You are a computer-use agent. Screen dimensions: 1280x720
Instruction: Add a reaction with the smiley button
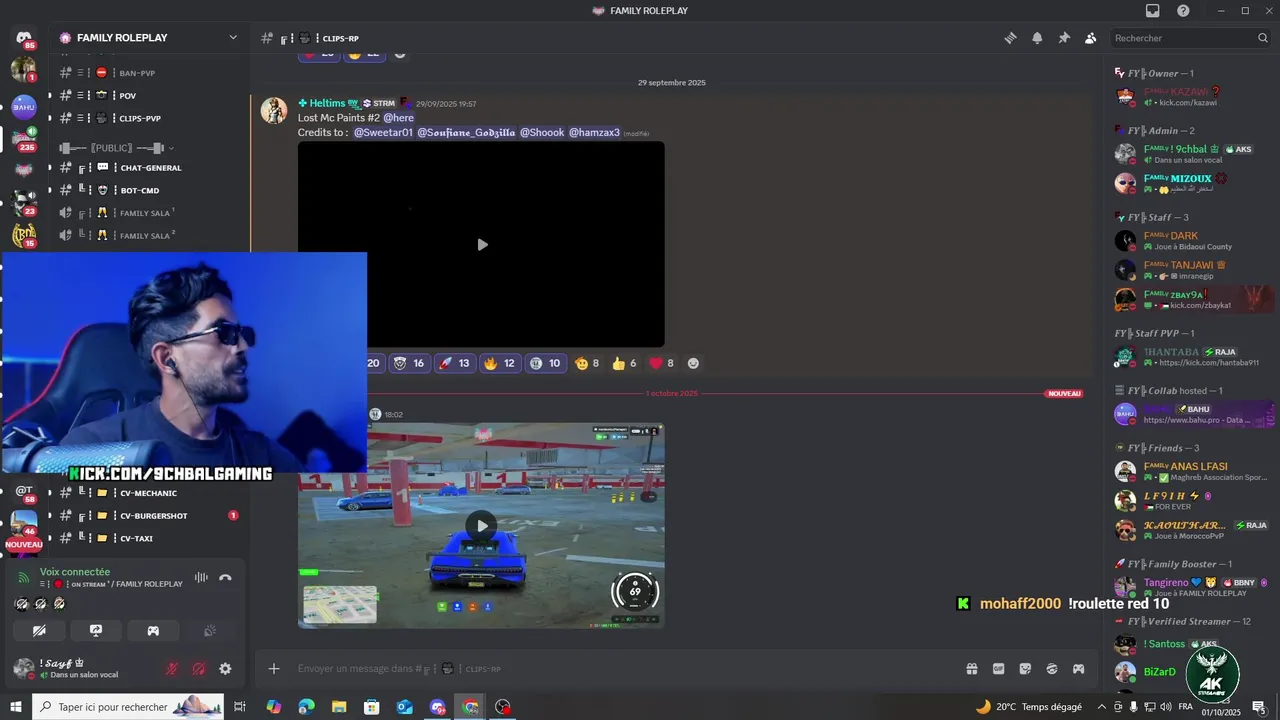click(x=693, y=363)
